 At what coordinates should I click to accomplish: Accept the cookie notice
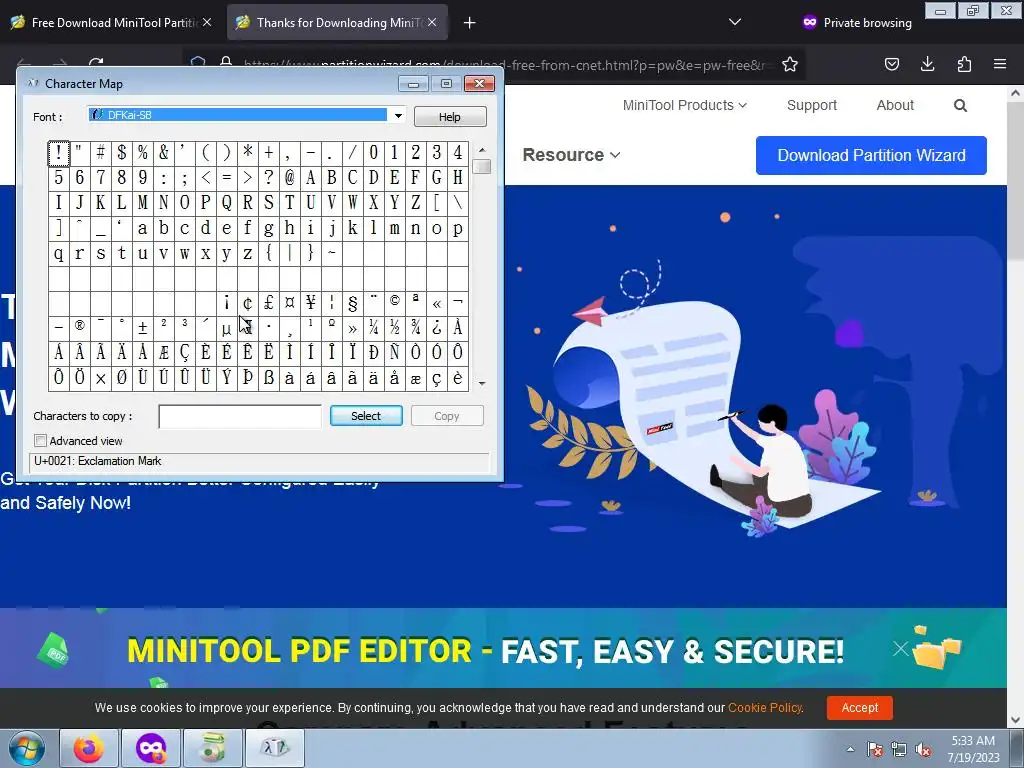(x=859, y=707)
